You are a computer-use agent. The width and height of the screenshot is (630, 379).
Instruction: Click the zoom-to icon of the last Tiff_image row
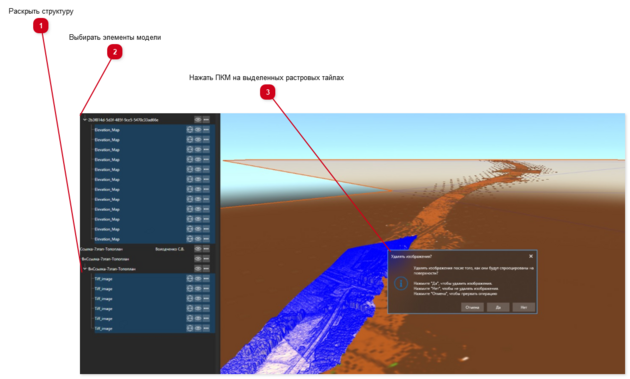(190, 328)
